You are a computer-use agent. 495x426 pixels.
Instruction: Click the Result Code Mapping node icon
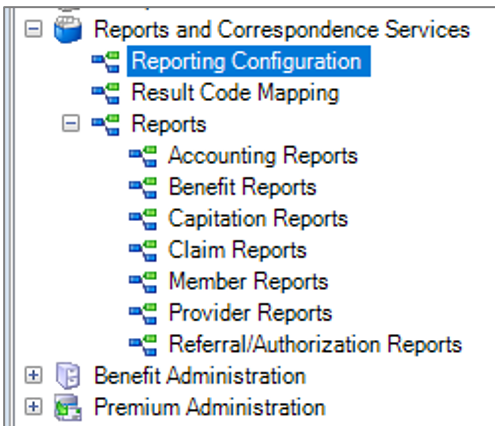(x=106, y=93)
